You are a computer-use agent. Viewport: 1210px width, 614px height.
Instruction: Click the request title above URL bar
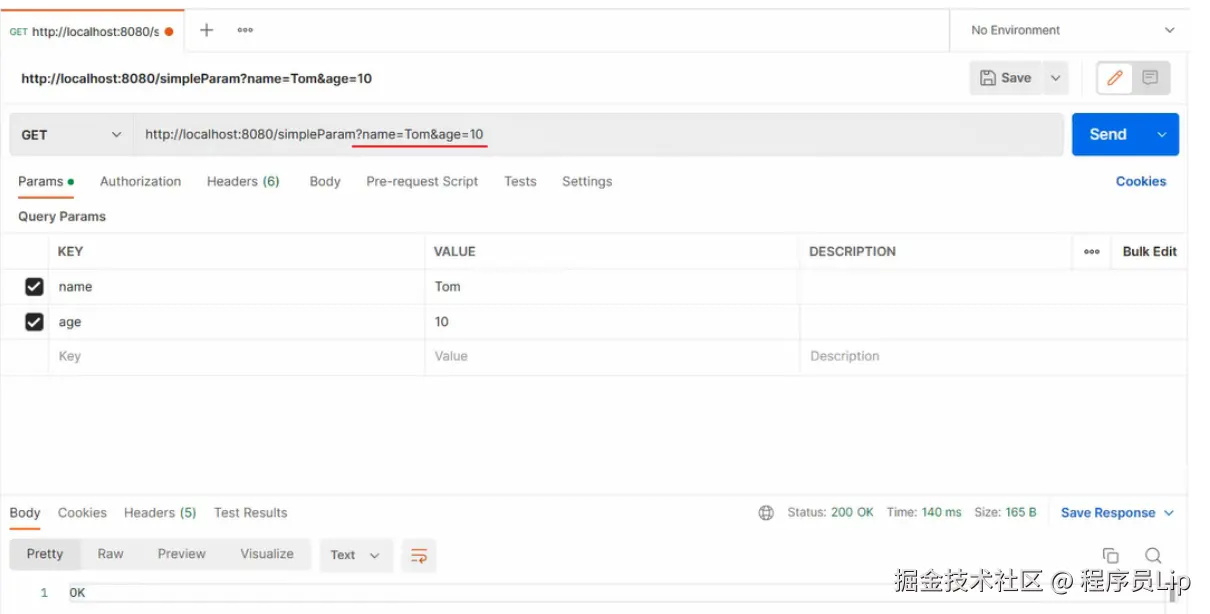(196, 79)
